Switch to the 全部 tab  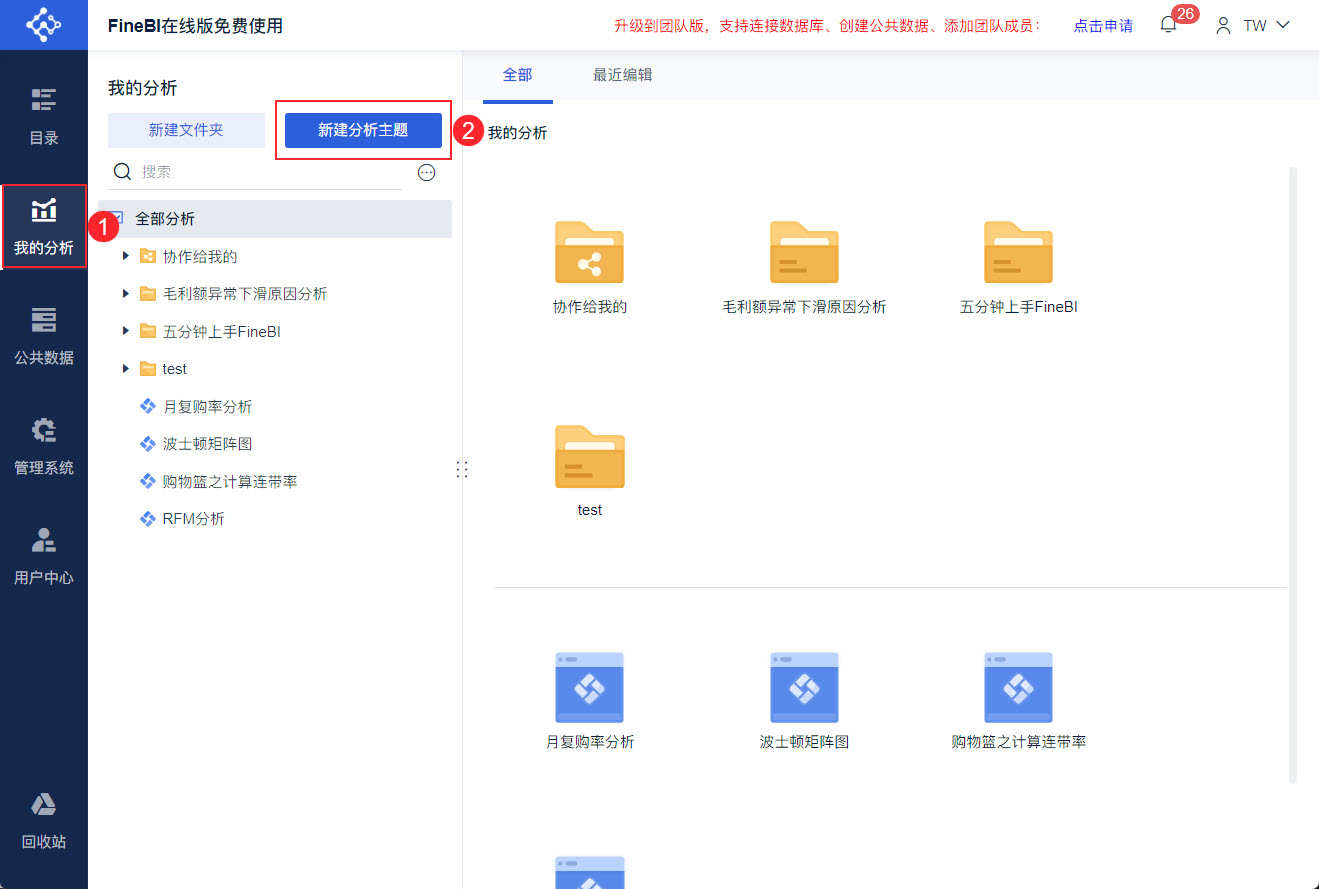518,75
